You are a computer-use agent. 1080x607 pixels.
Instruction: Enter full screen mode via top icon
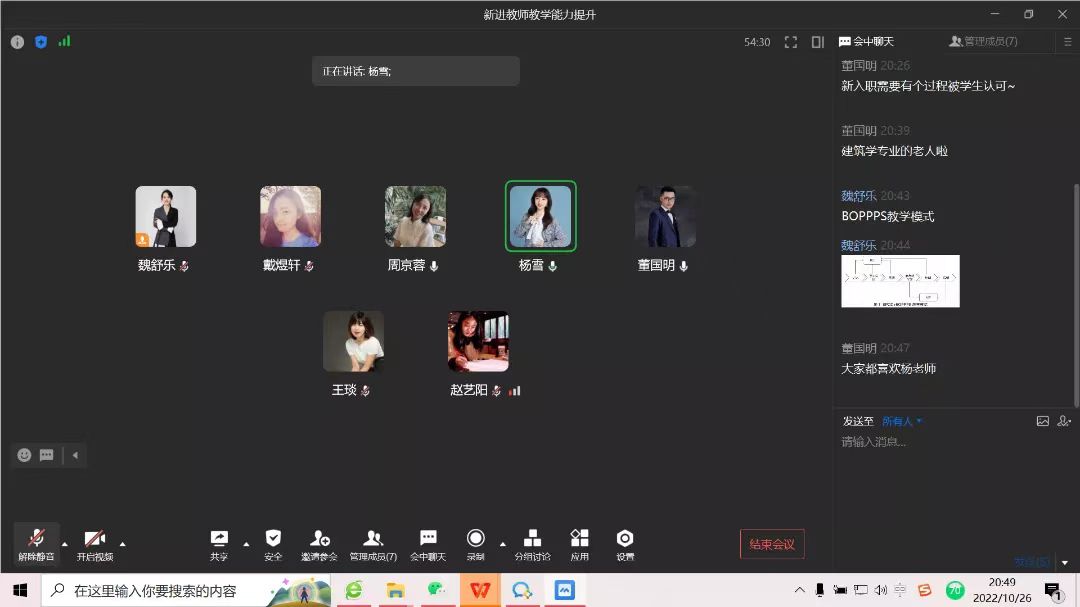[791, 42]
